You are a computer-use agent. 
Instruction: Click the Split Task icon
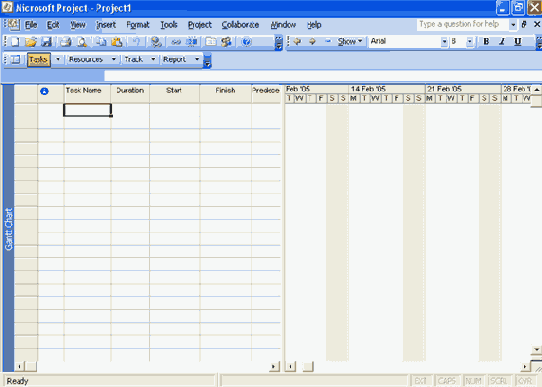pos(191,42)
